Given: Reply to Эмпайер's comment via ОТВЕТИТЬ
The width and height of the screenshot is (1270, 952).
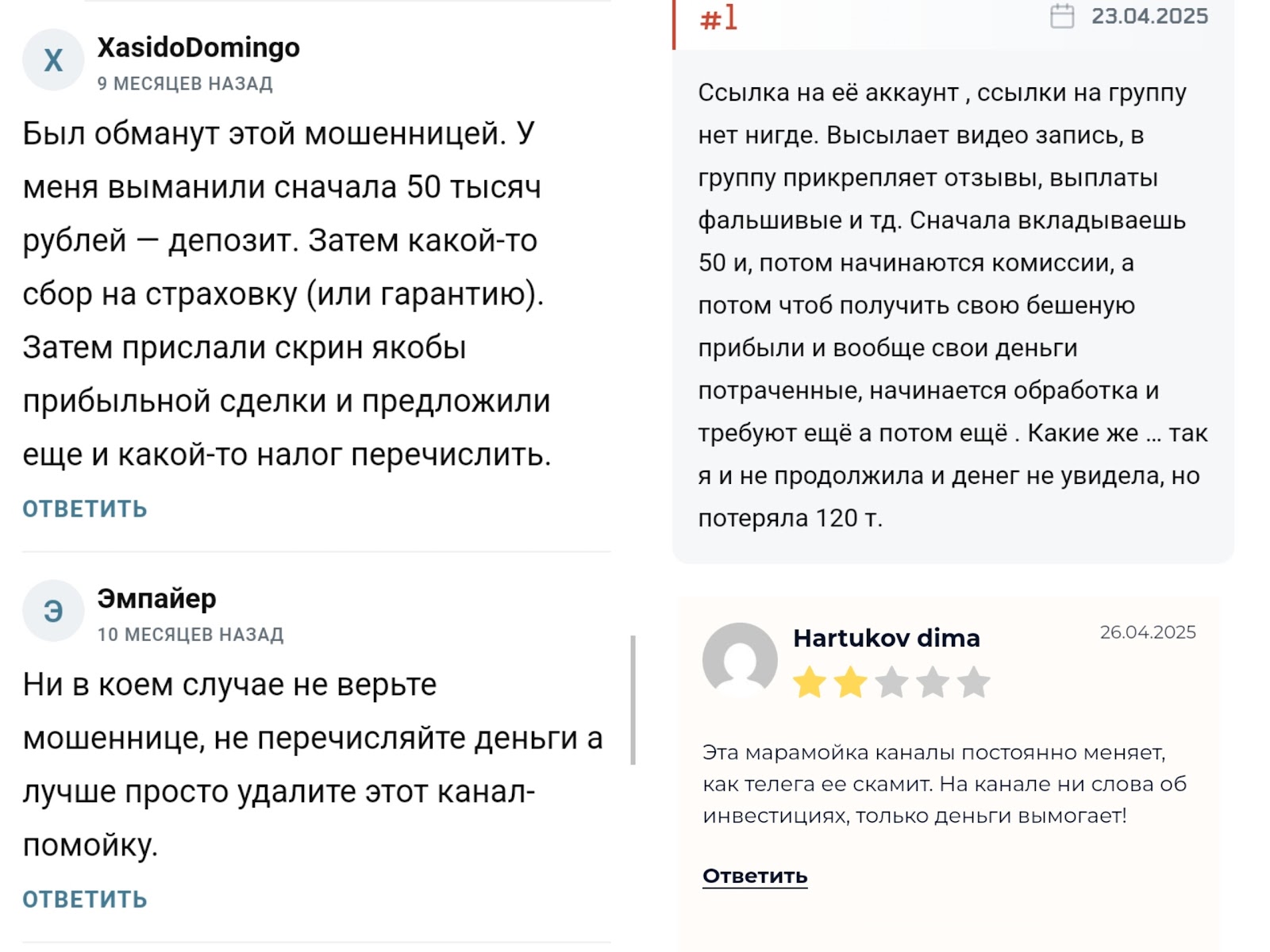Looking at the screenshot, I should click(x=85, y=899).
